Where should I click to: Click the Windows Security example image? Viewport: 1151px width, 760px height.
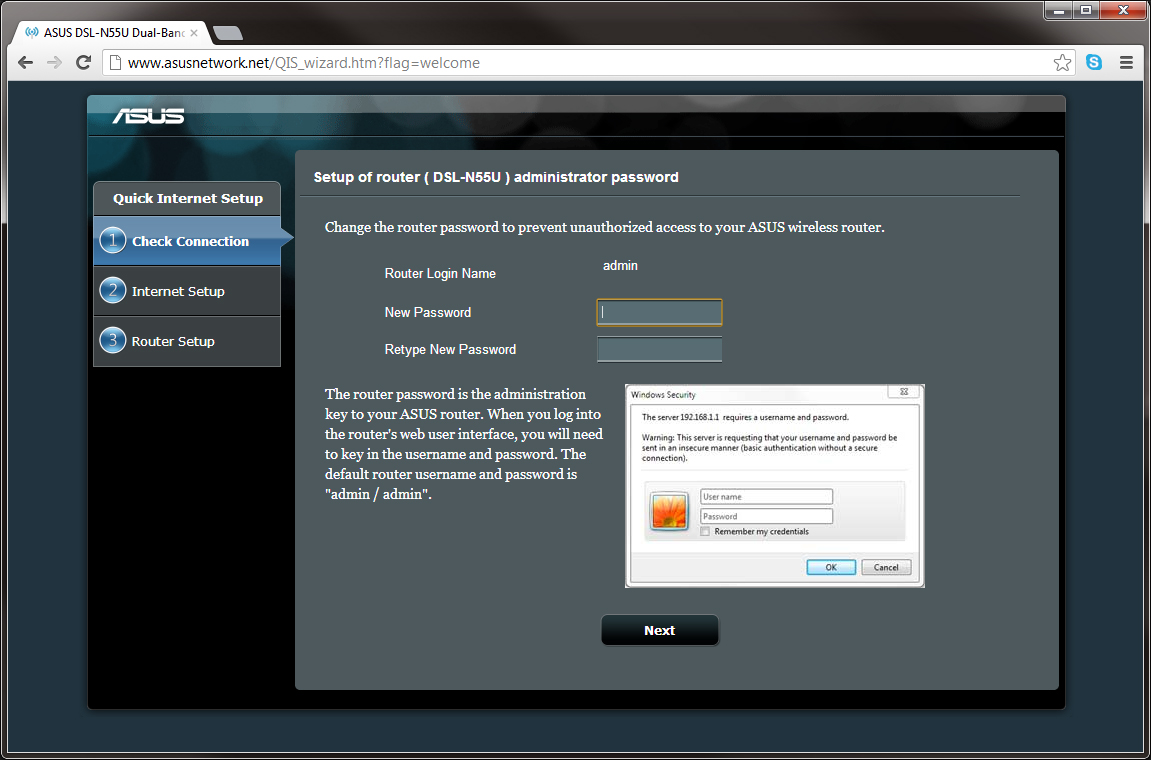coord(774,485)
